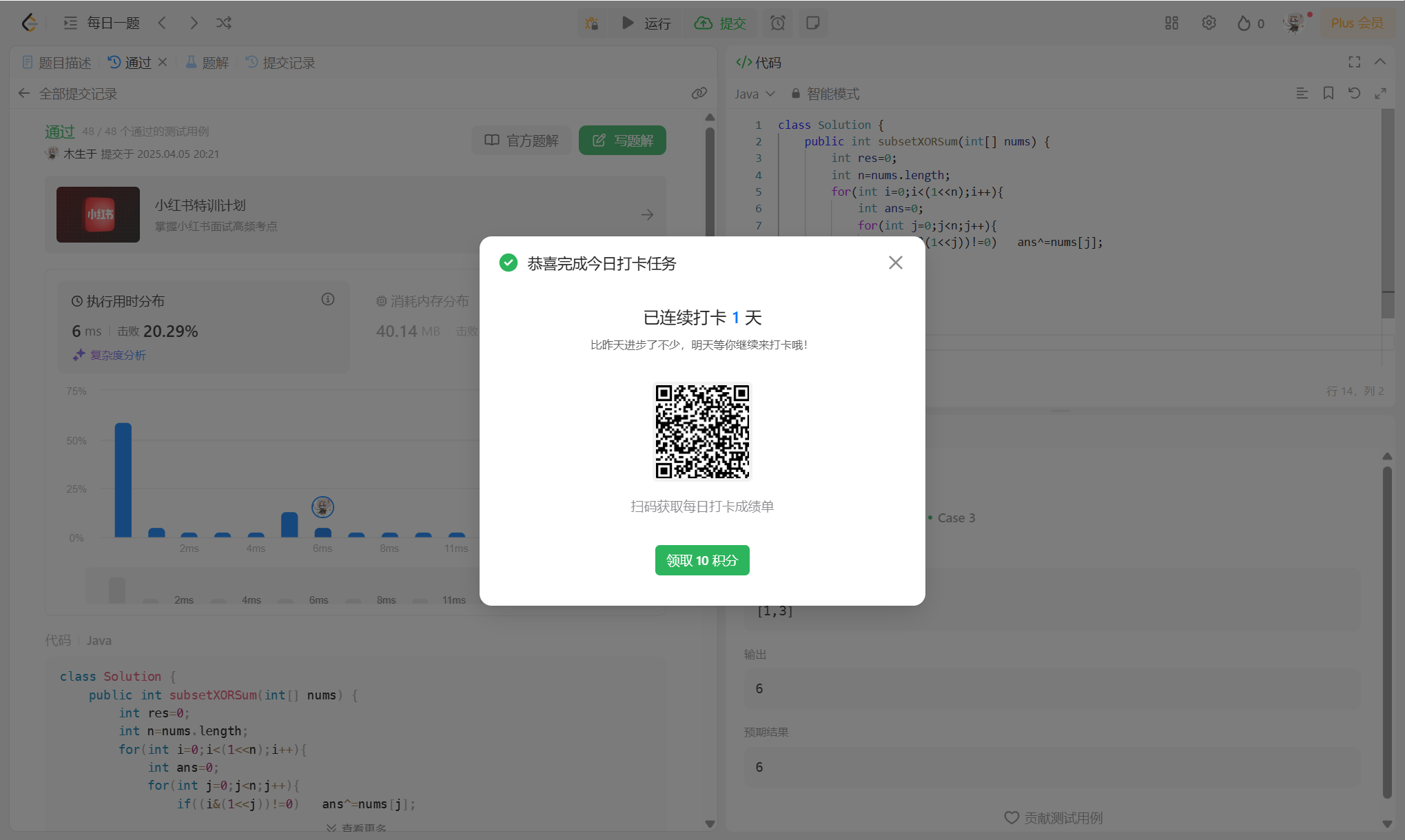Open settings gear in top bar
This screenshot has height=840, width=1405.
(x=1209, y=23)
